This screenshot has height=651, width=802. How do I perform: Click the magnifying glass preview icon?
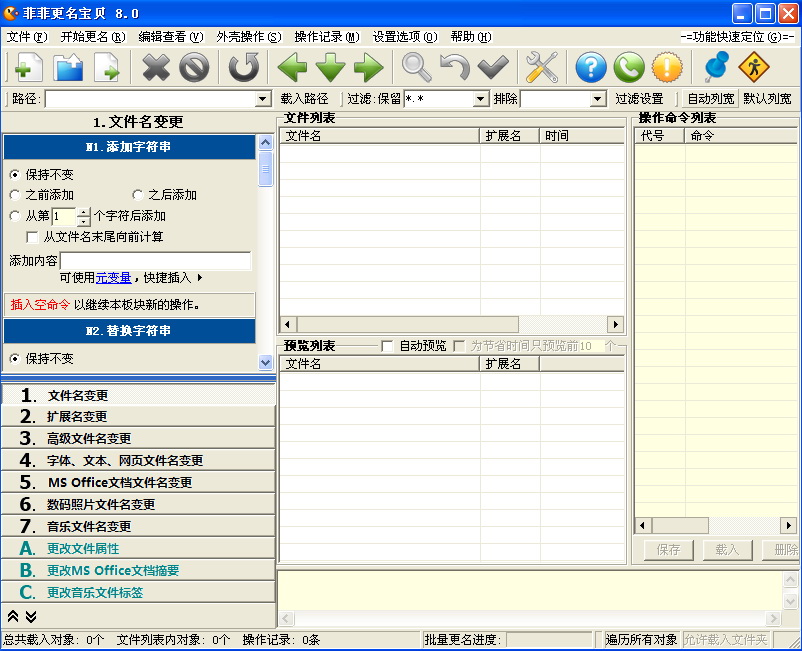click(x=417, y=67)
